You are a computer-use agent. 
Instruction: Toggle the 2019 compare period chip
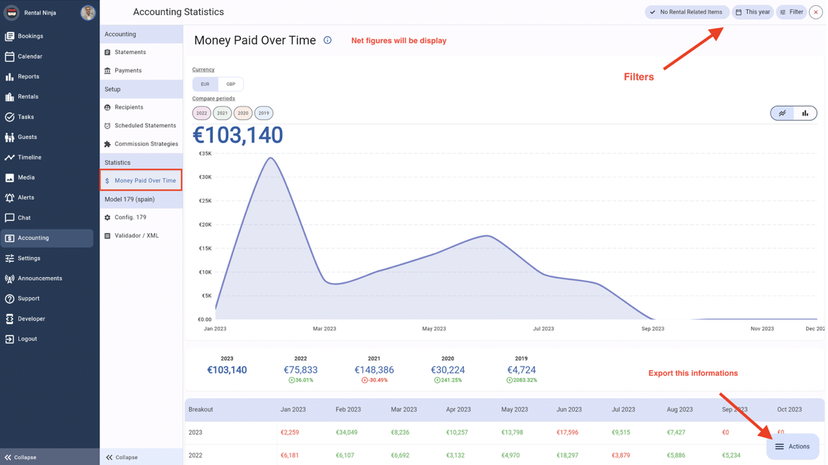tap(263, 113)
